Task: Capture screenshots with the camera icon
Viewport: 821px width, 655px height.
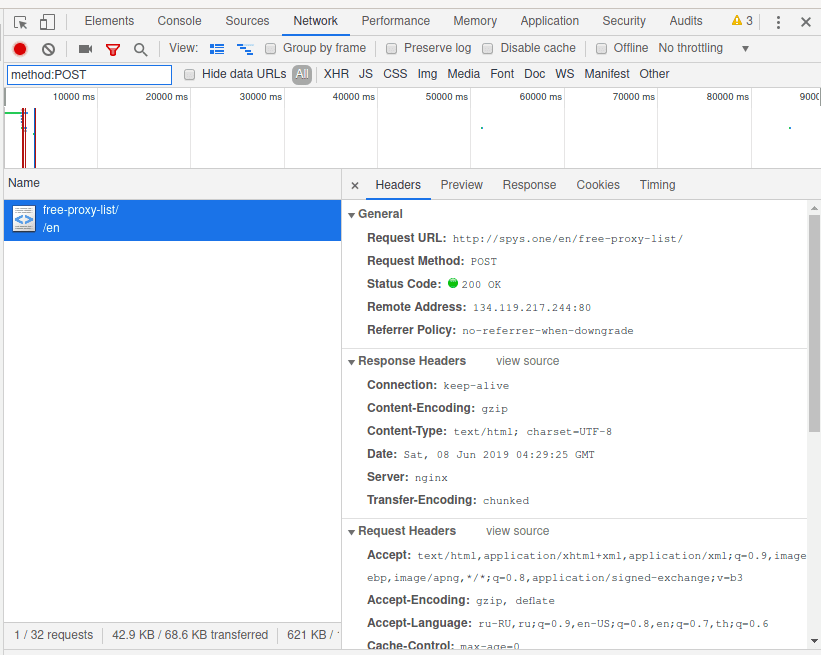Action: point(84,48)
